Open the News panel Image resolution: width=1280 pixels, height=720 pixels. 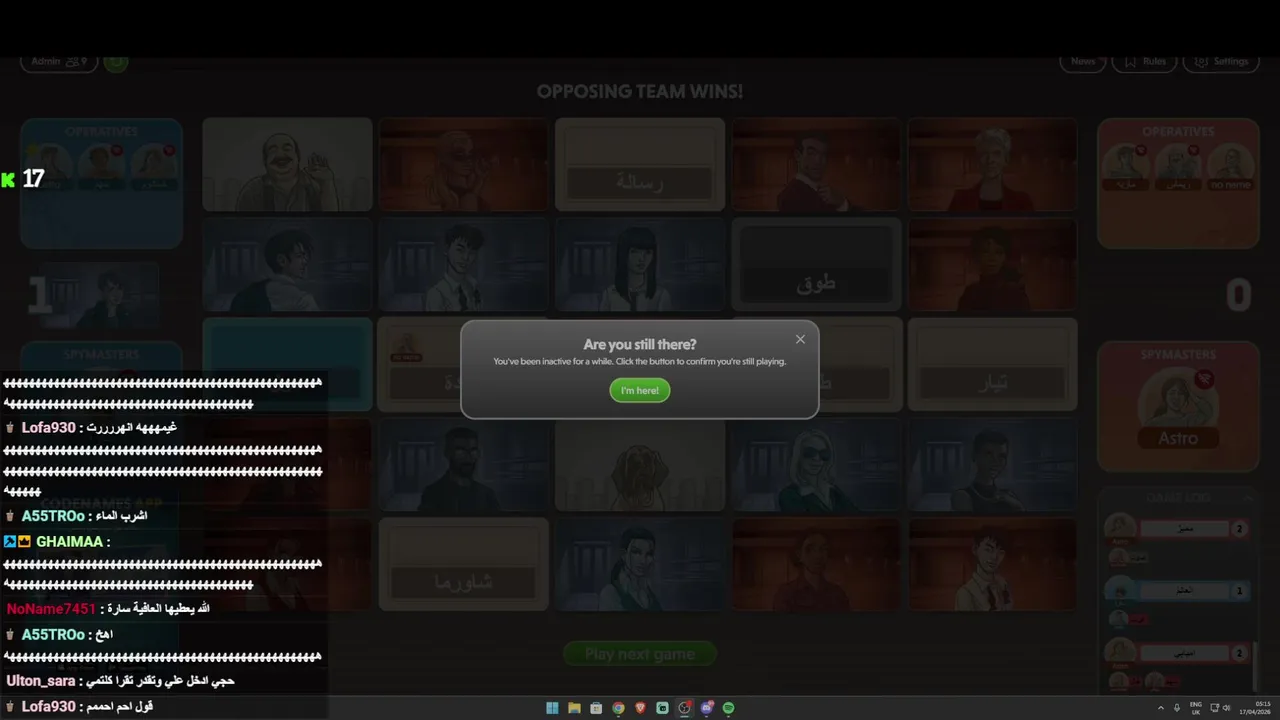[x=1083, y=62]
